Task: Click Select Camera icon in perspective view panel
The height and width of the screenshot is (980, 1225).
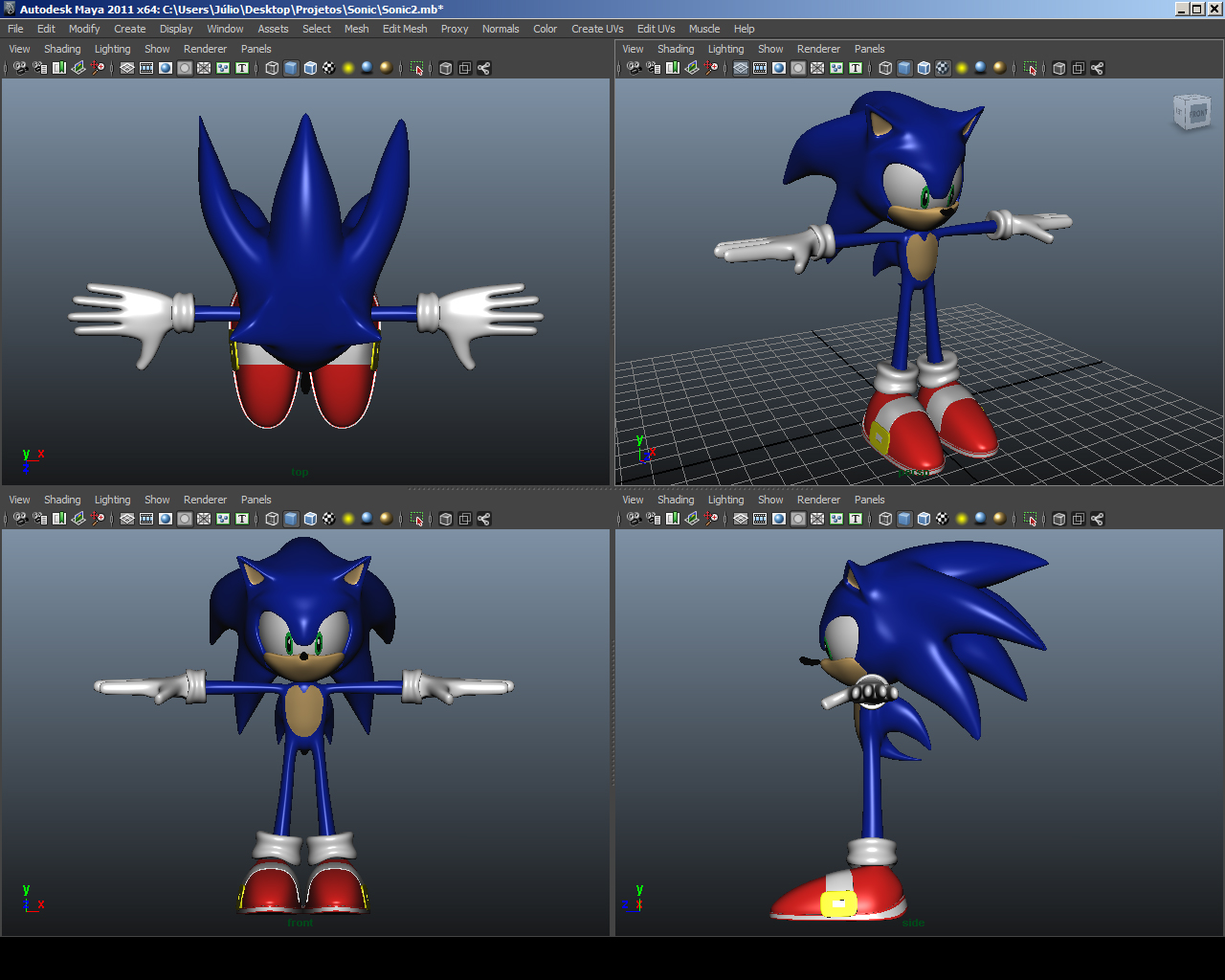Action: pos(634,68)
